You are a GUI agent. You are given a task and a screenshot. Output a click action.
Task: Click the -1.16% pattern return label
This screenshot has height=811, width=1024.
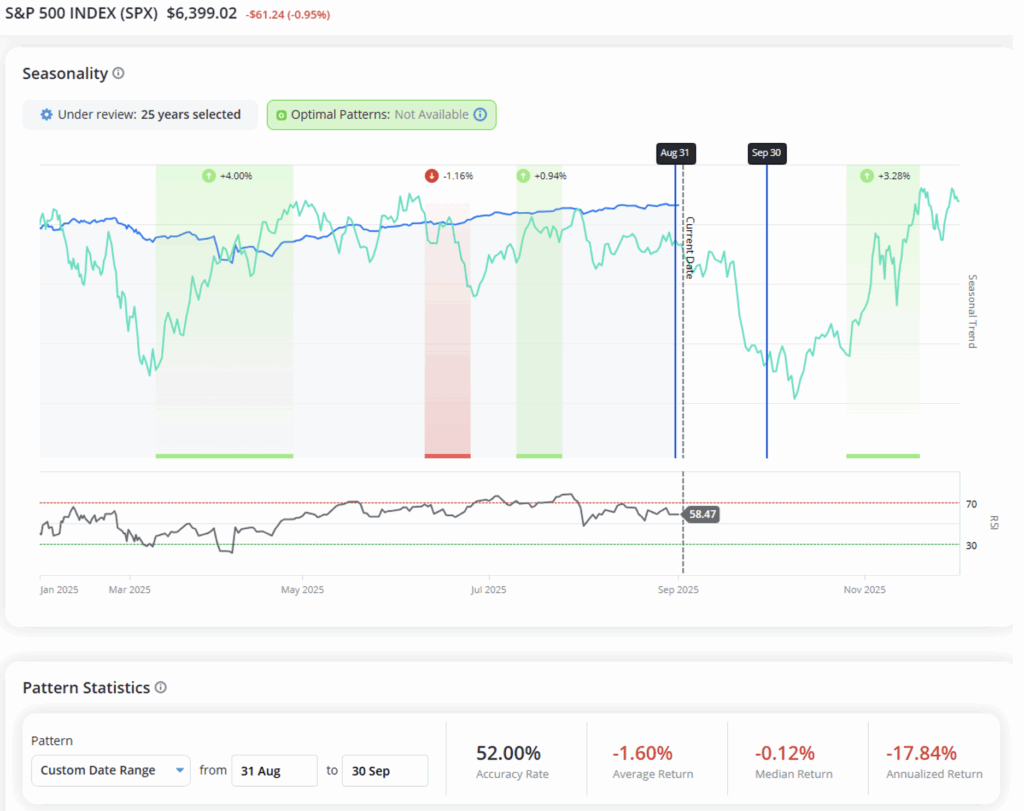pyautogui.click(x=458, y=176)
